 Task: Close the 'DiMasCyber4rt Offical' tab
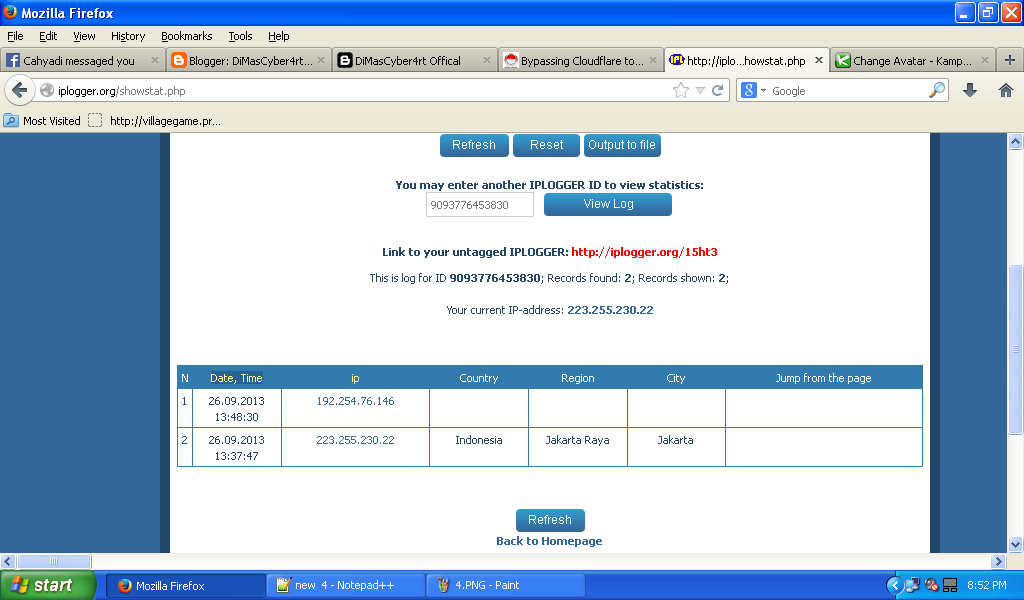487,60
